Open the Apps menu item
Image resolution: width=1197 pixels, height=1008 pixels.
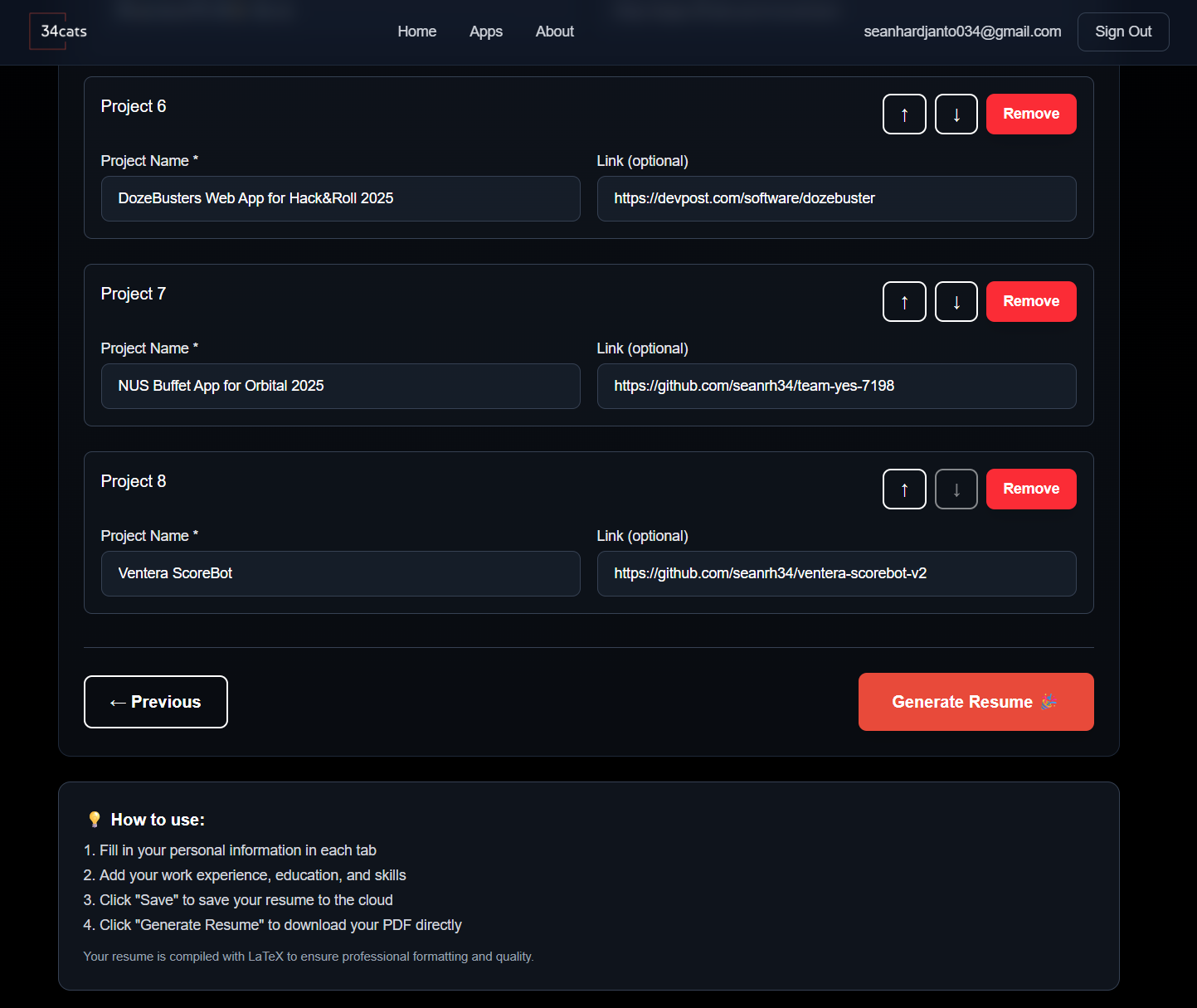[x=486, y=32]
